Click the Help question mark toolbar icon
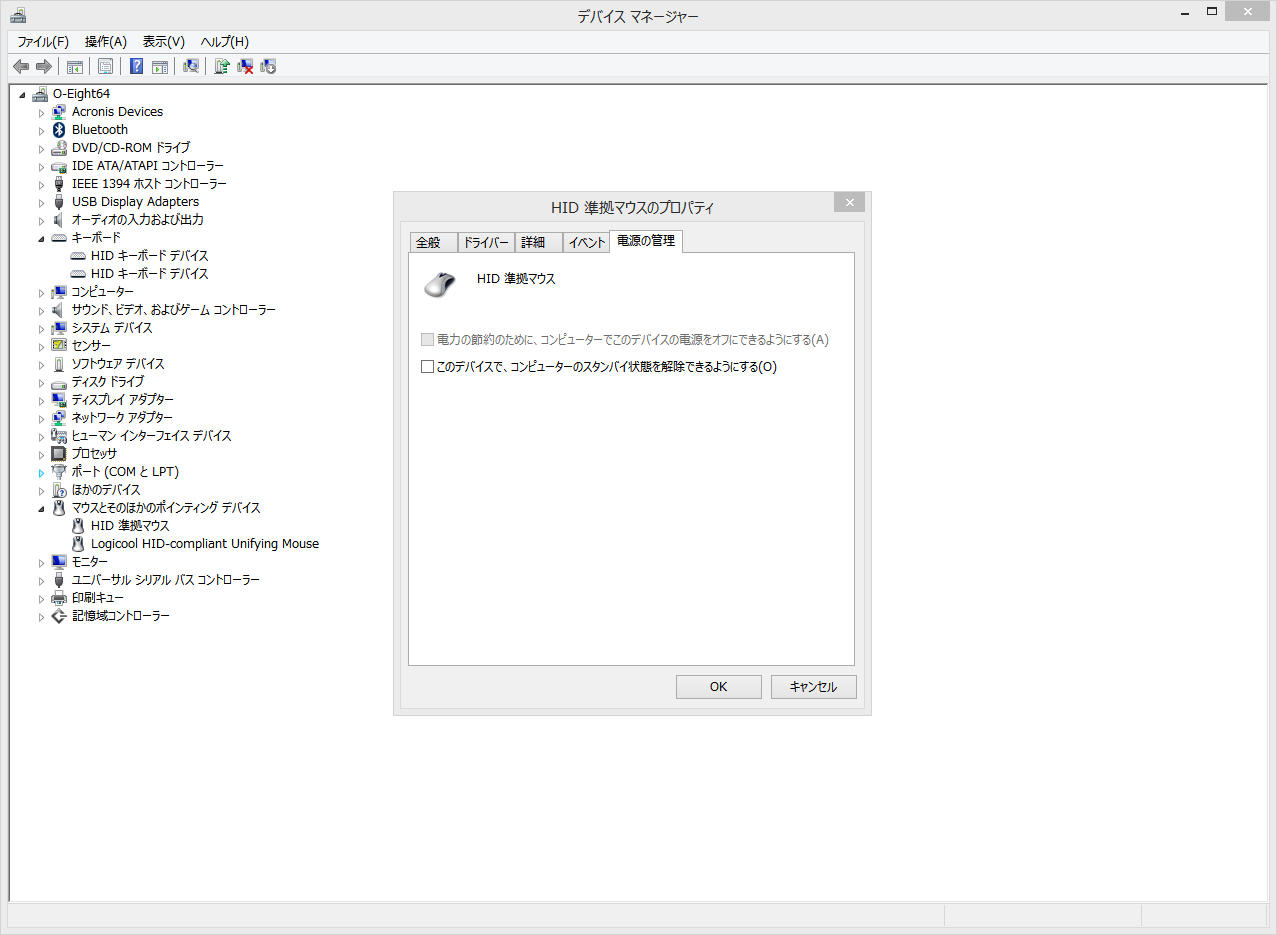The image size is (1277, 935). [x=136, y=66]
